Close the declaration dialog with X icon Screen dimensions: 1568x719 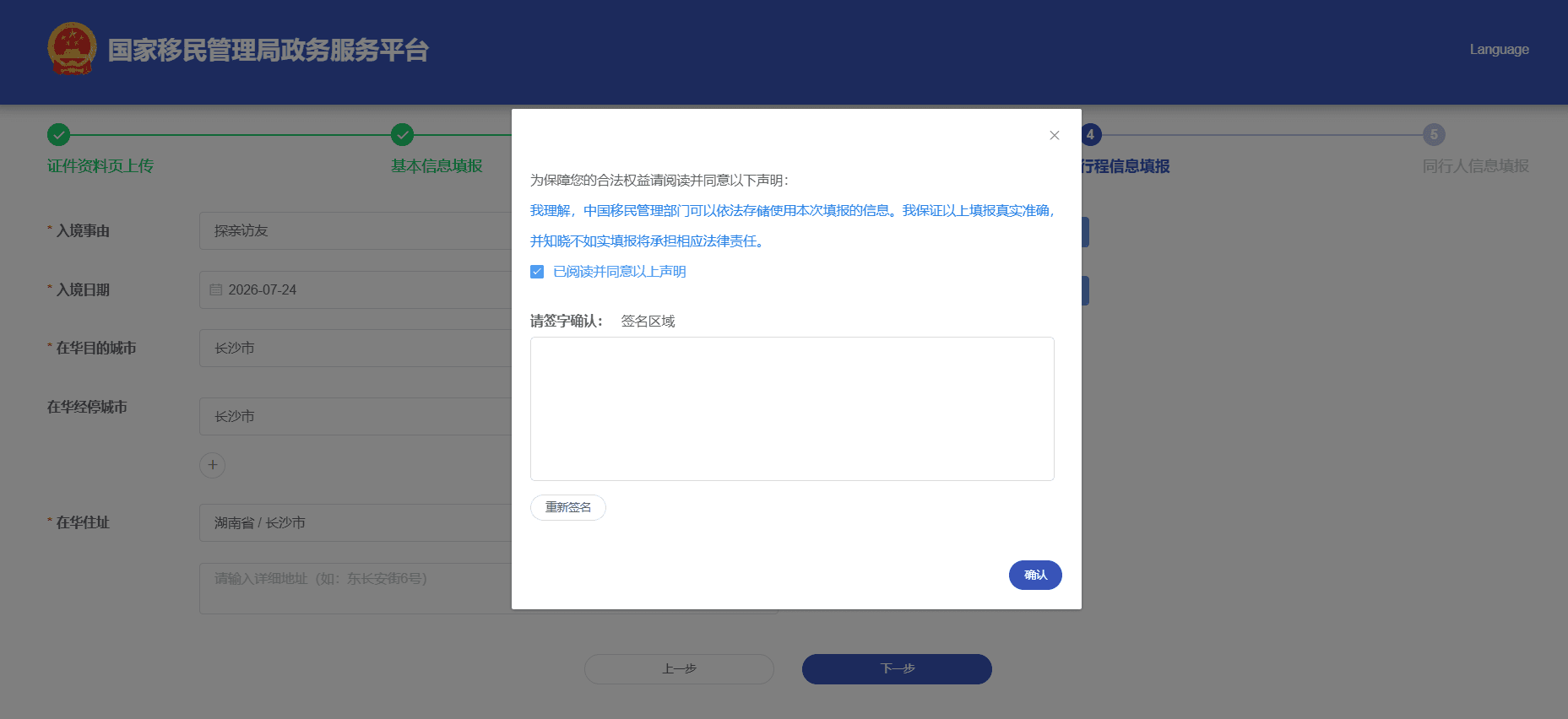point(1054,135)
